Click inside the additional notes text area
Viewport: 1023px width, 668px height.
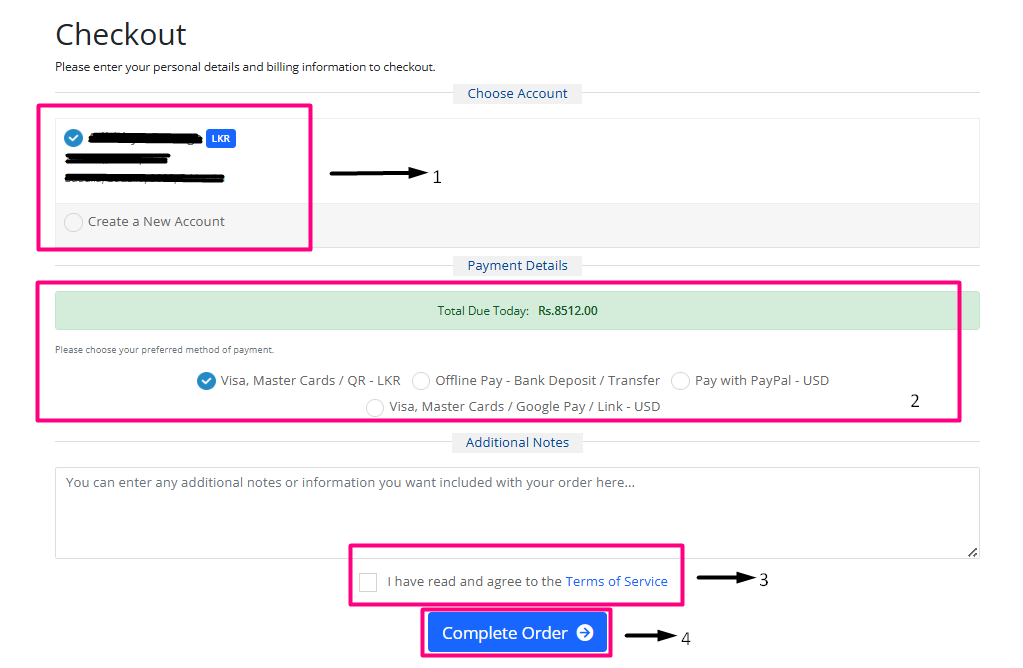[x=516, y=512]
